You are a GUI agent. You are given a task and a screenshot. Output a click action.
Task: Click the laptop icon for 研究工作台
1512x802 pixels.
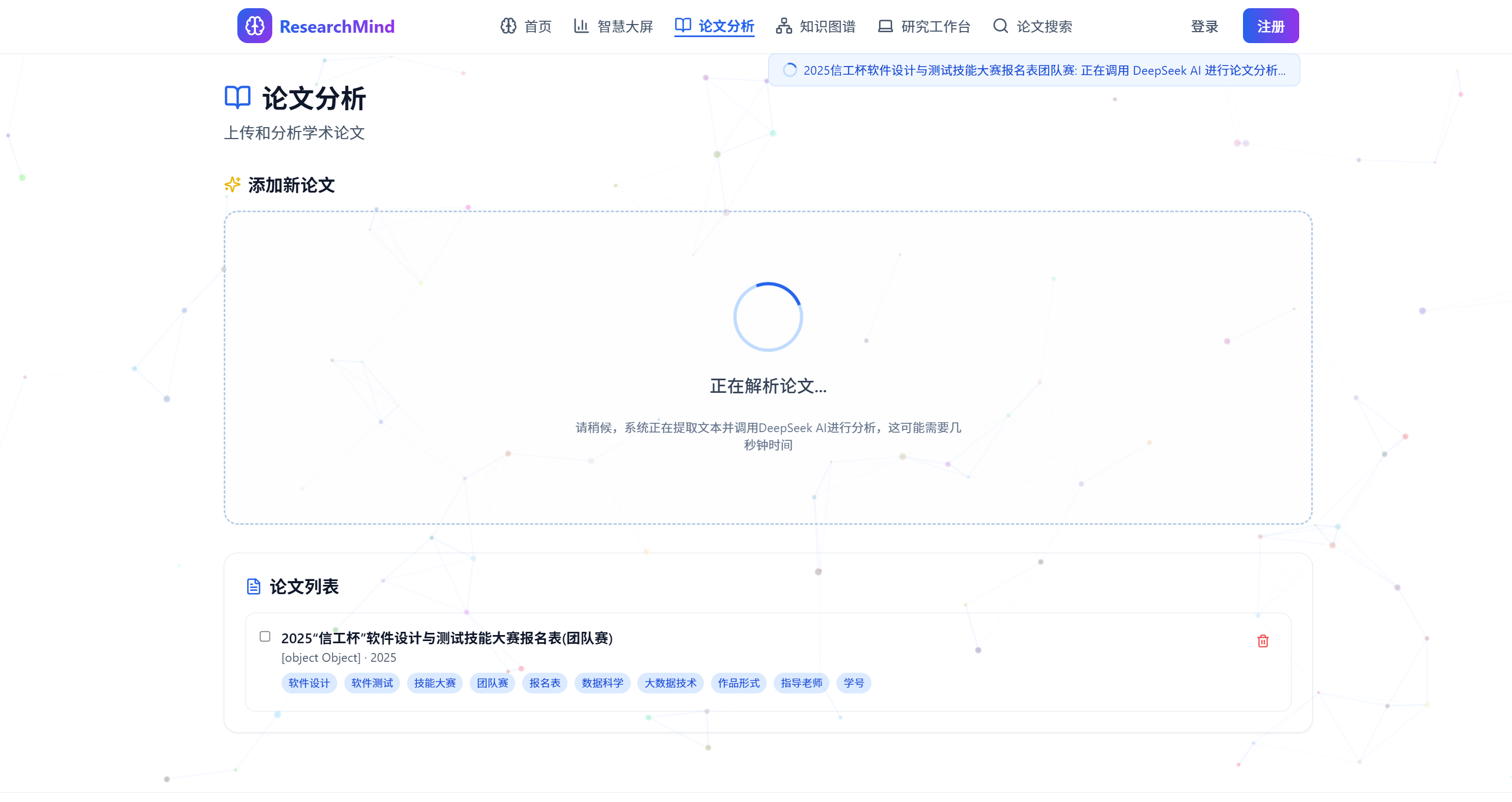pyautogui.click(x=885, y=26)
